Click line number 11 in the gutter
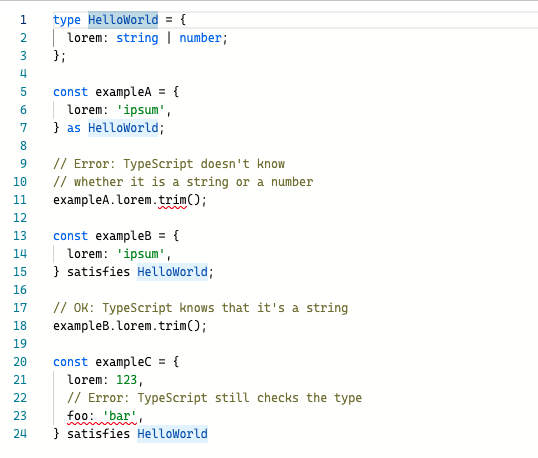Viewport: 538px width, 458px height. [x=20, y=200]
